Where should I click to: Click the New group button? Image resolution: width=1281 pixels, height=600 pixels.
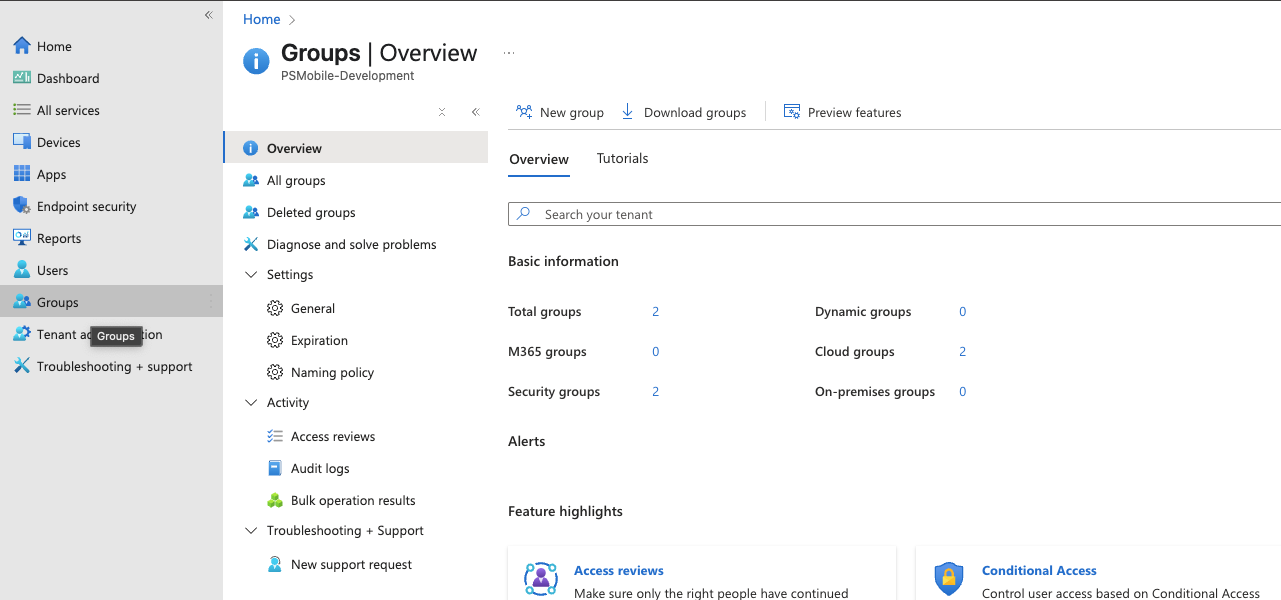[560, 112]
